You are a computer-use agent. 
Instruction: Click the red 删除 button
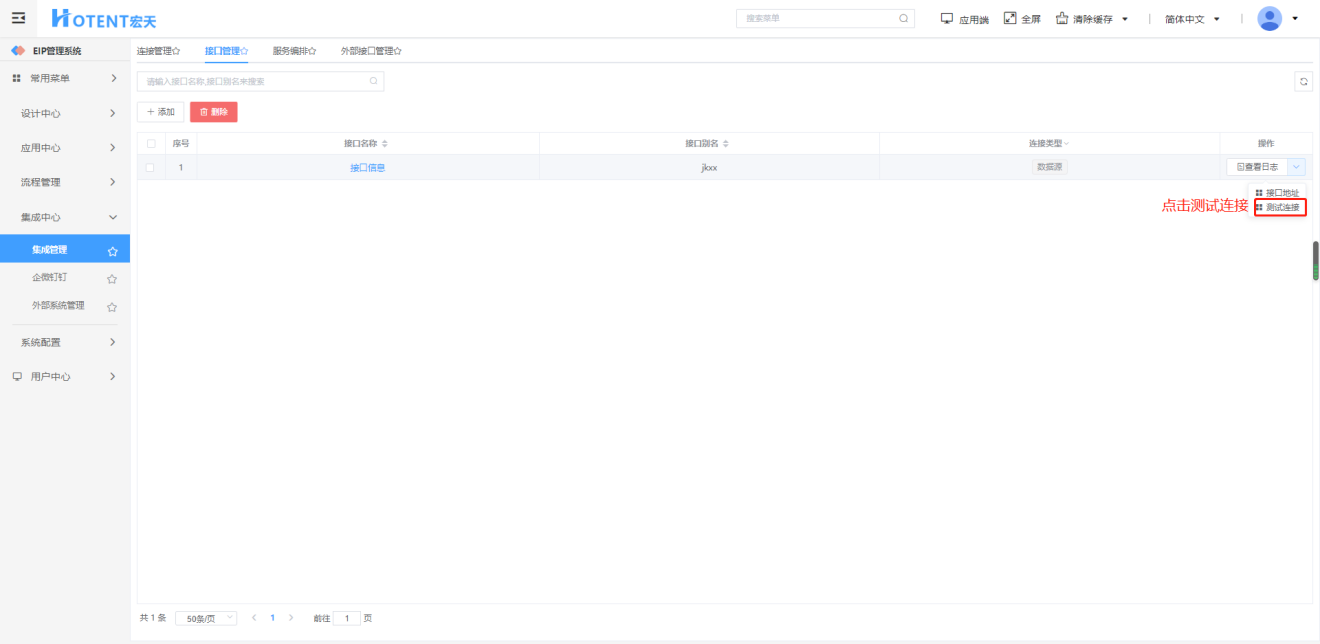[214, 112]
